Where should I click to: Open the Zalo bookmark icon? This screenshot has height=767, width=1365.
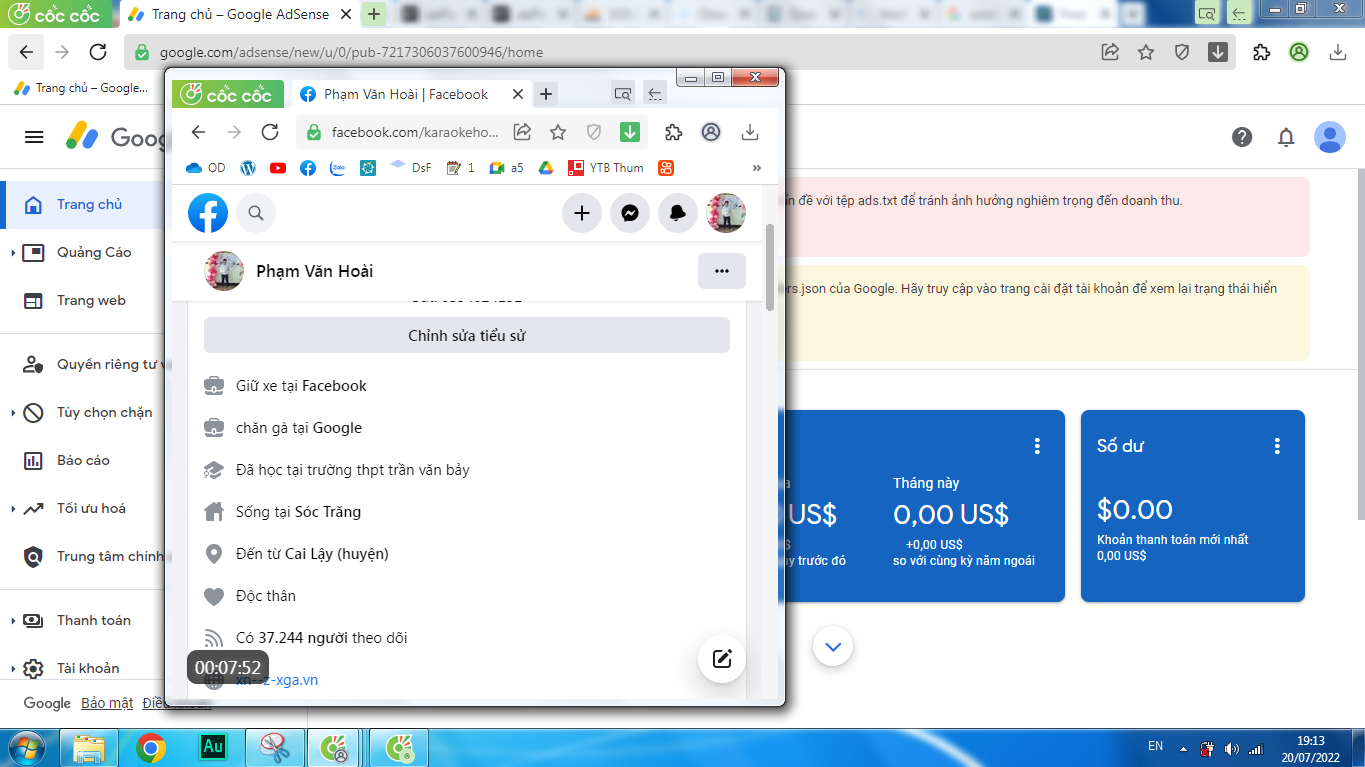point(338,168)
